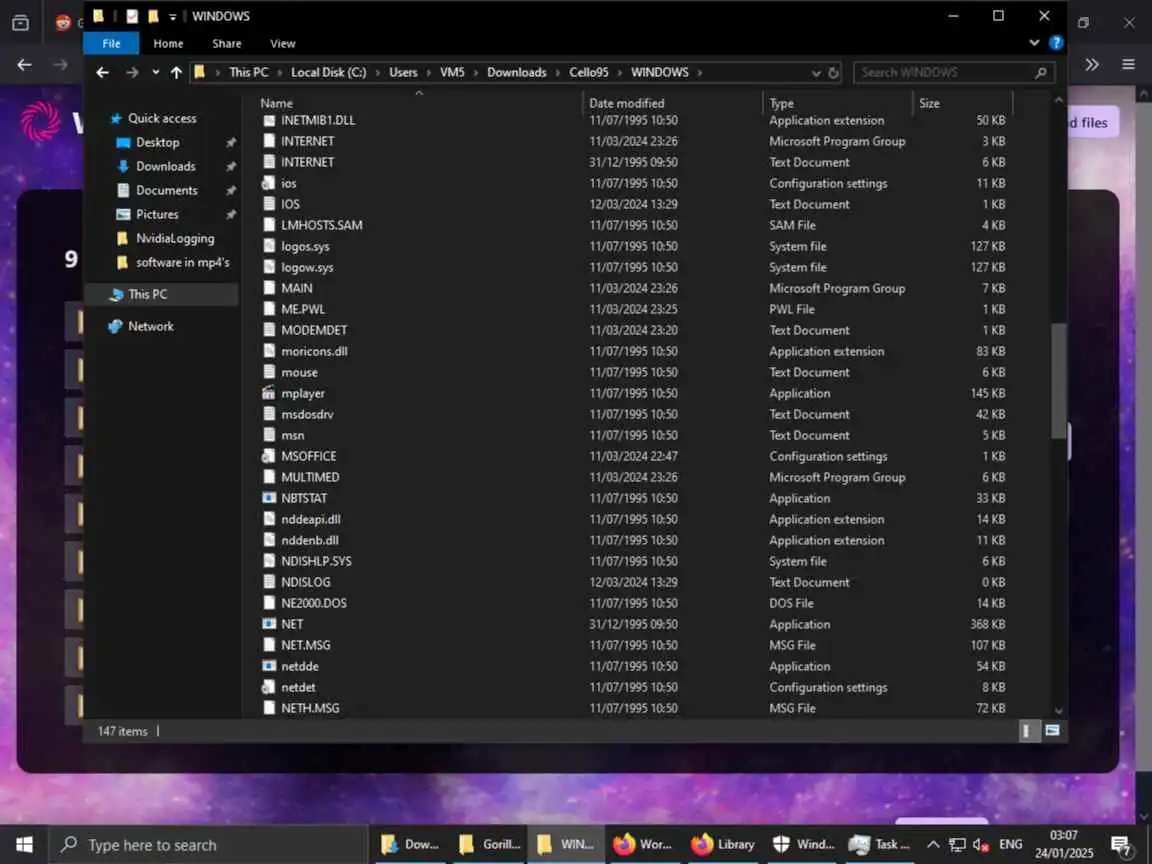1152x864 pixels.
Task: Open the Share ribbon tab
Action: (226, 43)
